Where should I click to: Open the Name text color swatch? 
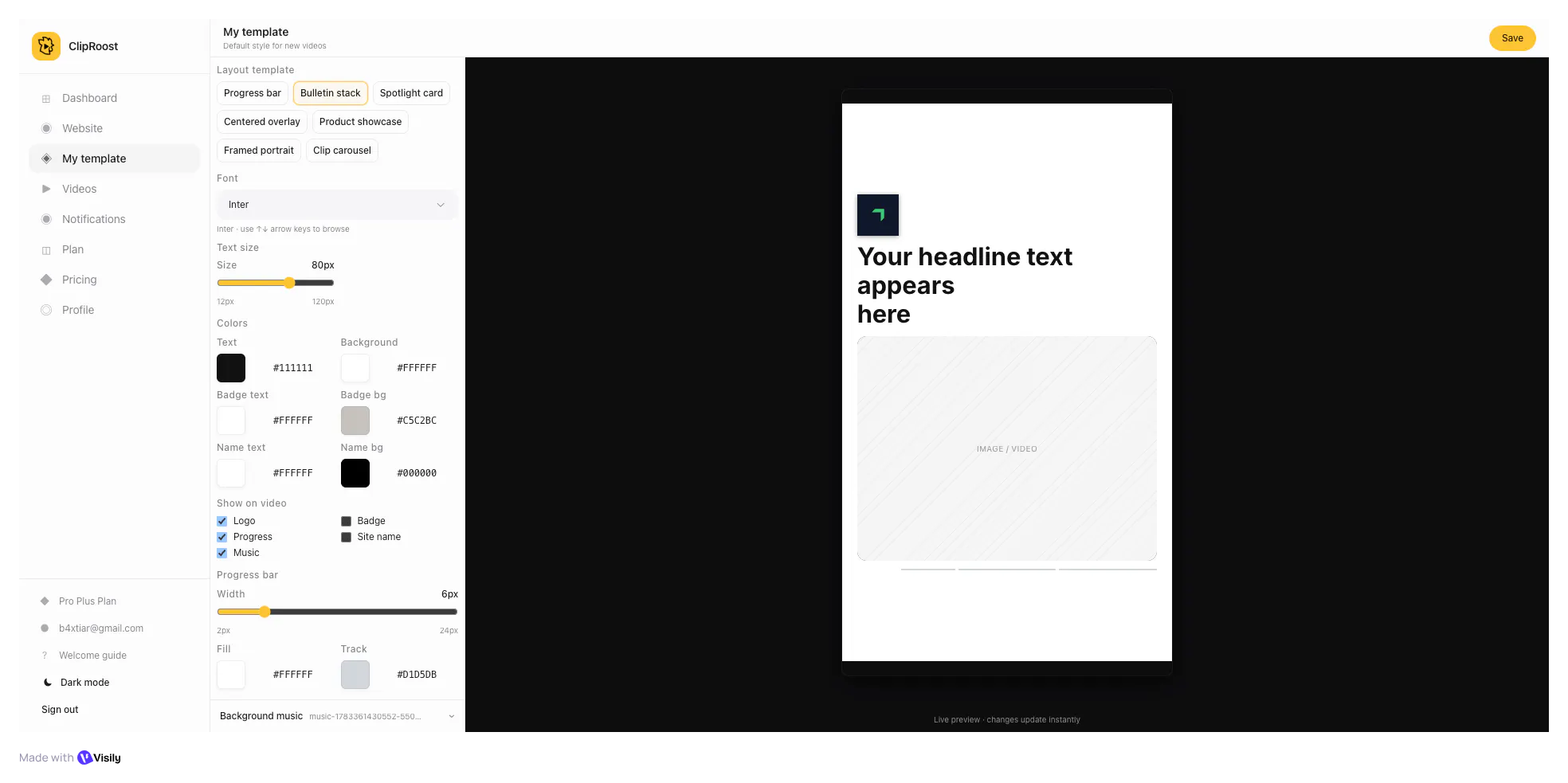[x=231, y=473]
